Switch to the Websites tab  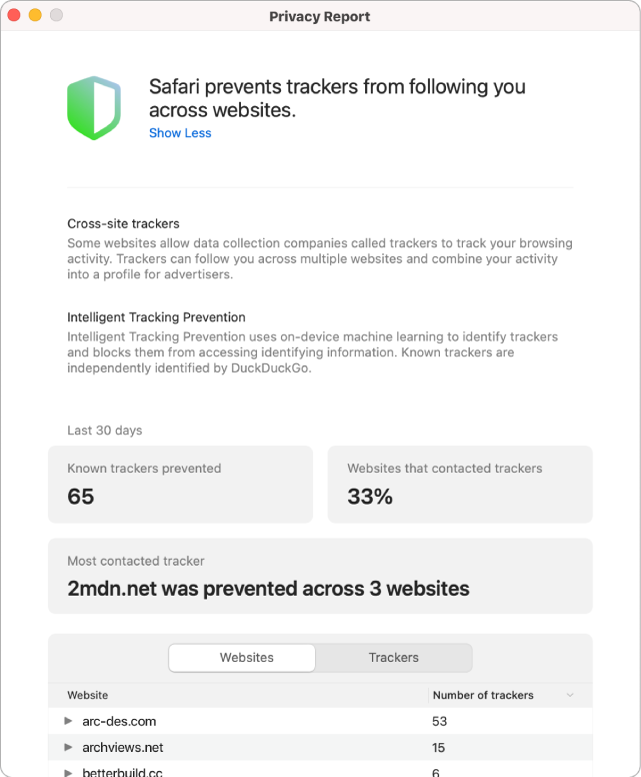click(246, 658)
